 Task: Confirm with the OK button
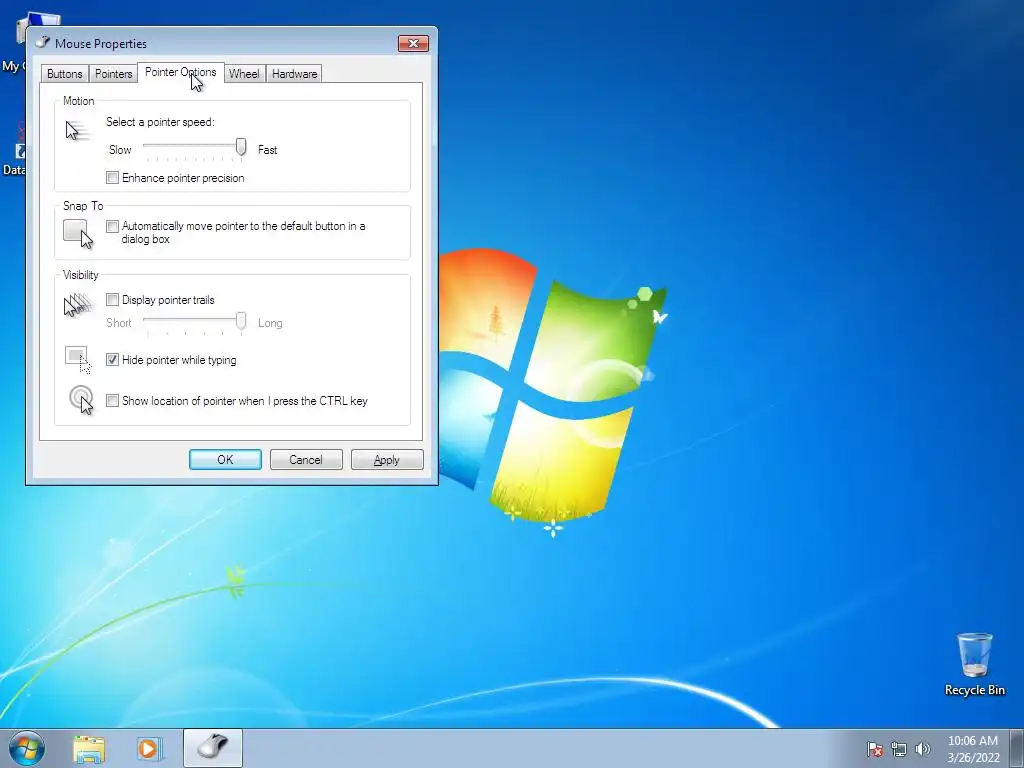(225, 460)
